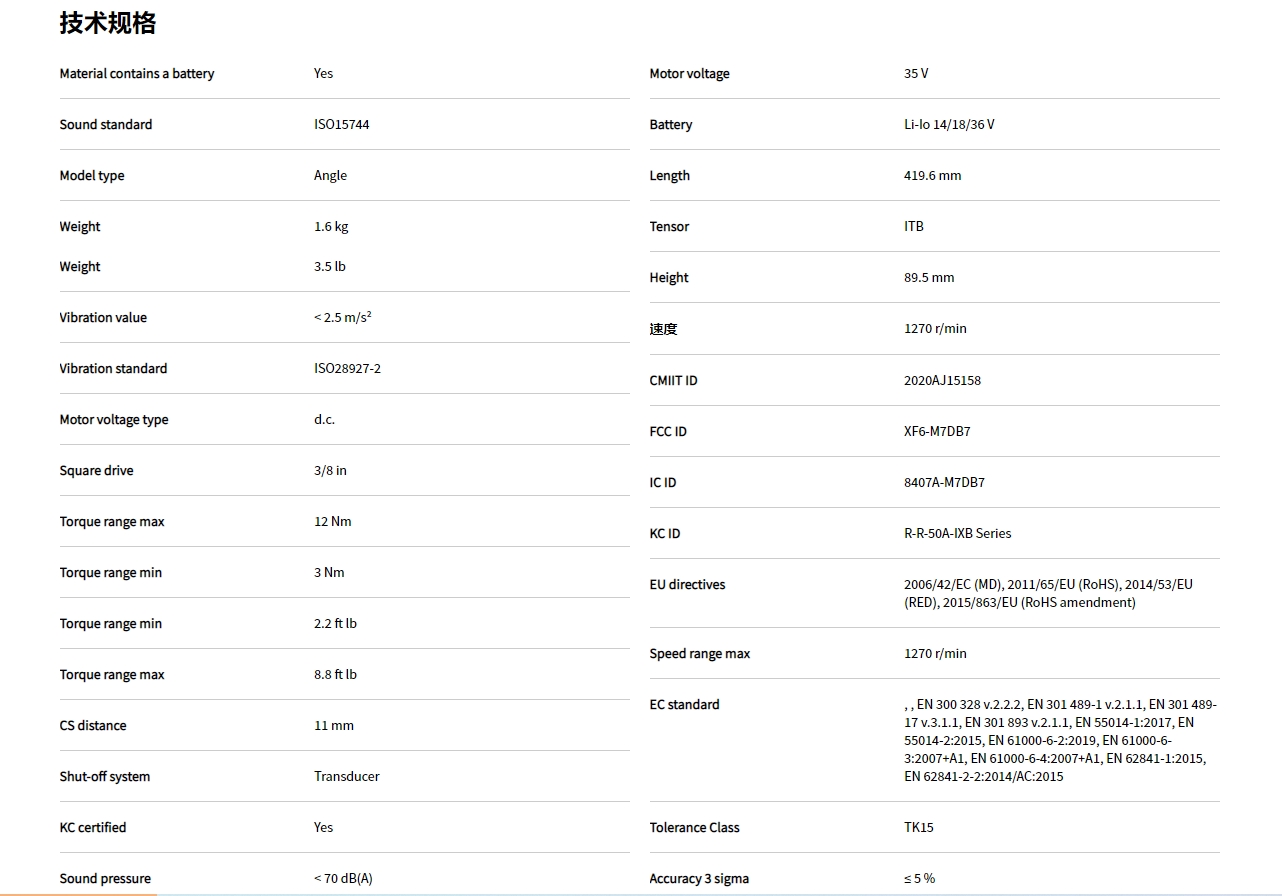Click the 技术规格 heading
The width and height of the screenshot is (1282, 896).
coord(108,23)
